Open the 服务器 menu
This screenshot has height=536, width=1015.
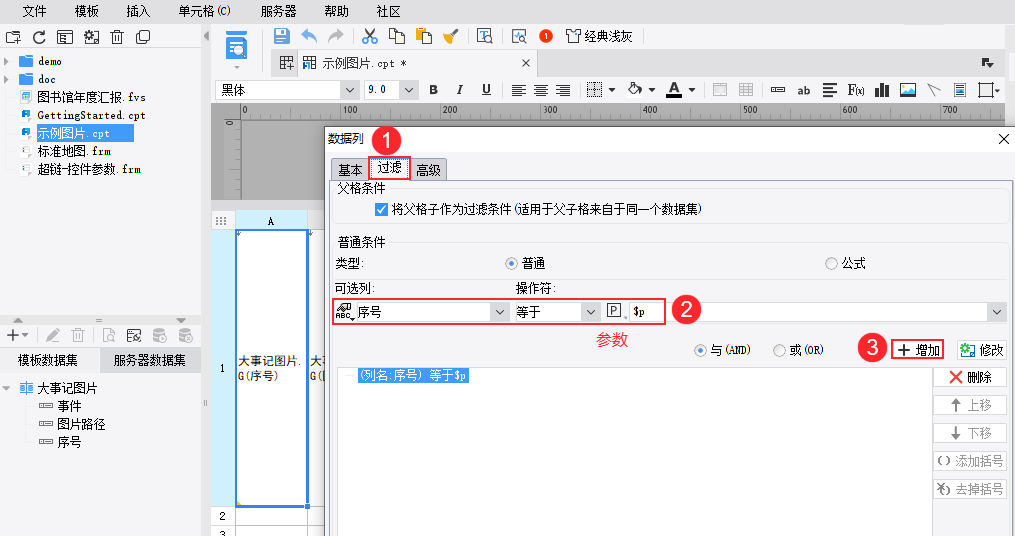click(278, 12)
